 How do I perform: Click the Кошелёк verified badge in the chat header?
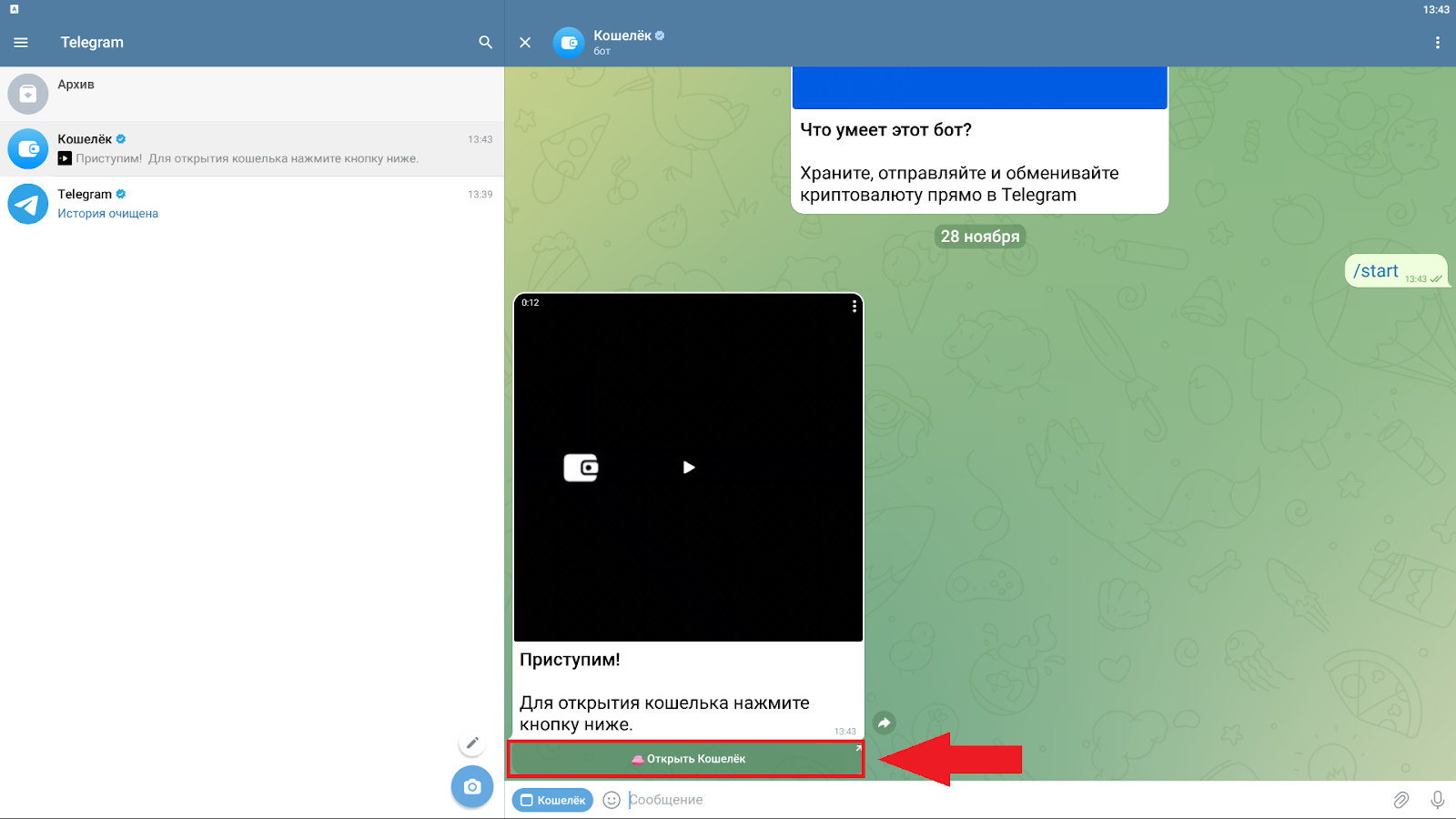pyautogui.click(x=660, y=35)
